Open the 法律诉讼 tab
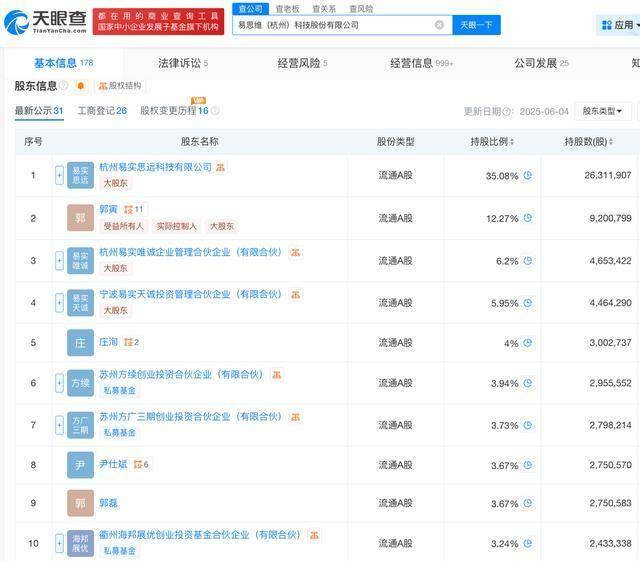Image resolution: width=640 pixels, height=561 pixels. click(x=182, y=63)
